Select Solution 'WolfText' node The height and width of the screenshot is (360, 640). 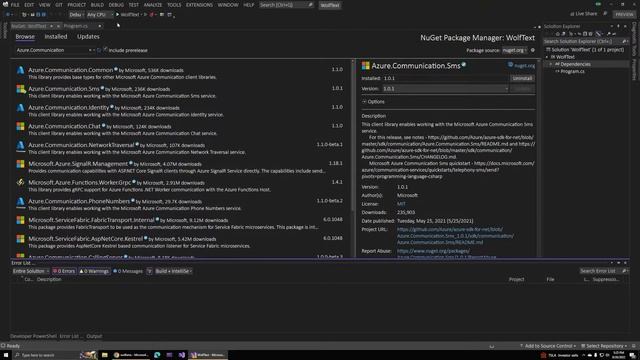tap(585, 50)
